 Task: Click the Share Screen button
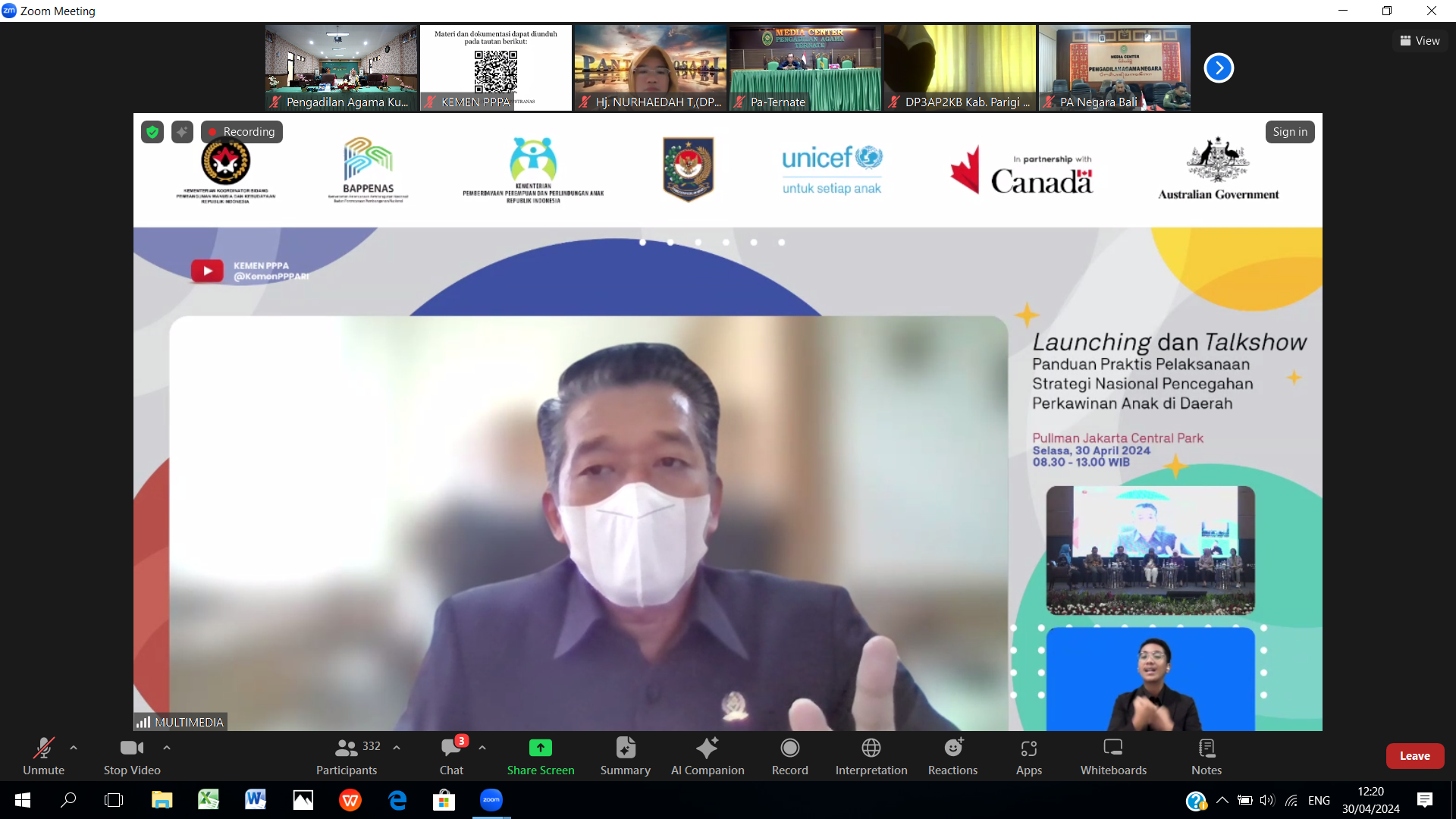tap(541, 756)
